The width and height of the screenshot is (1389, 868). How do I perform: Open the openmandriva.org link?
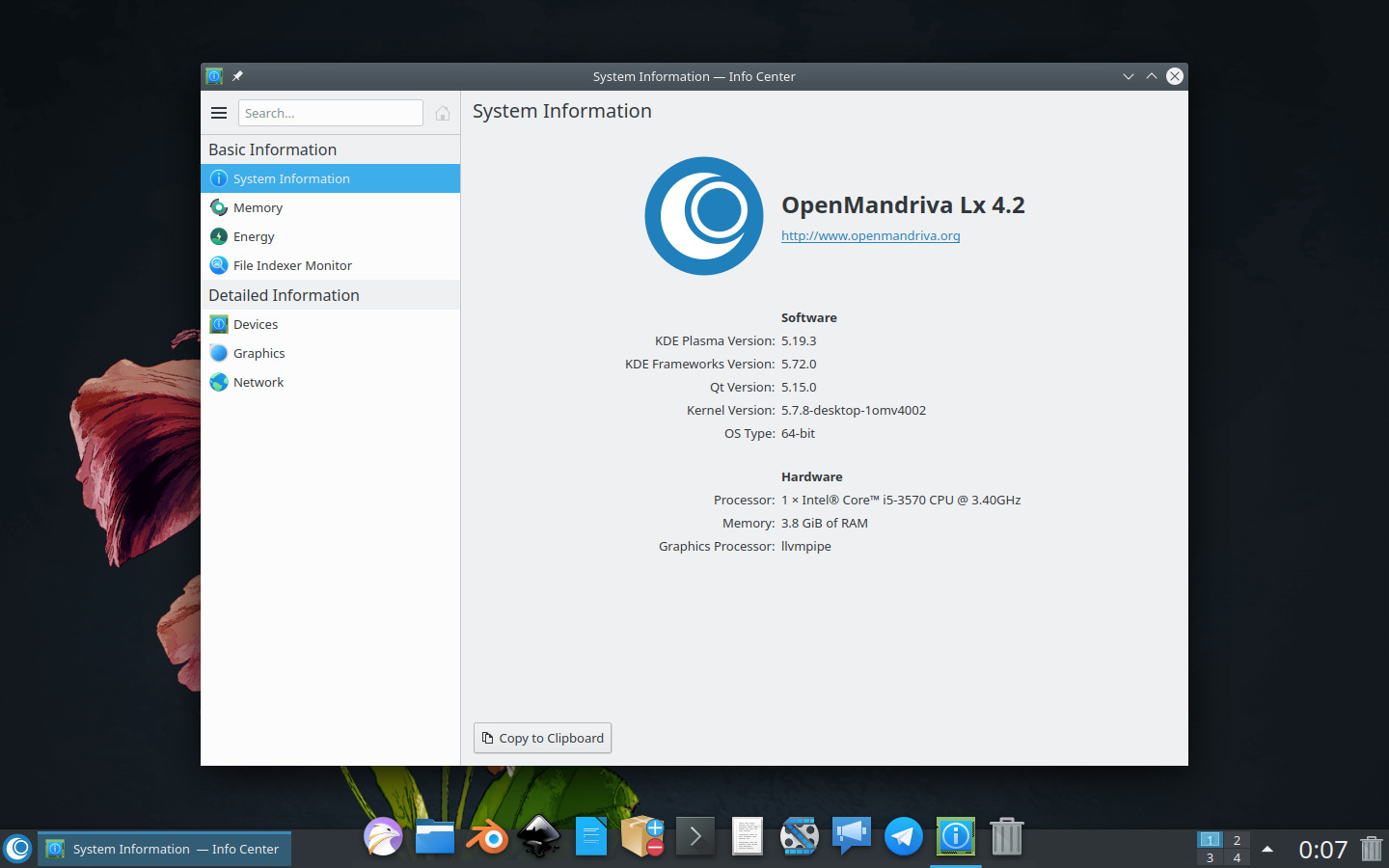tap(870, 235)
